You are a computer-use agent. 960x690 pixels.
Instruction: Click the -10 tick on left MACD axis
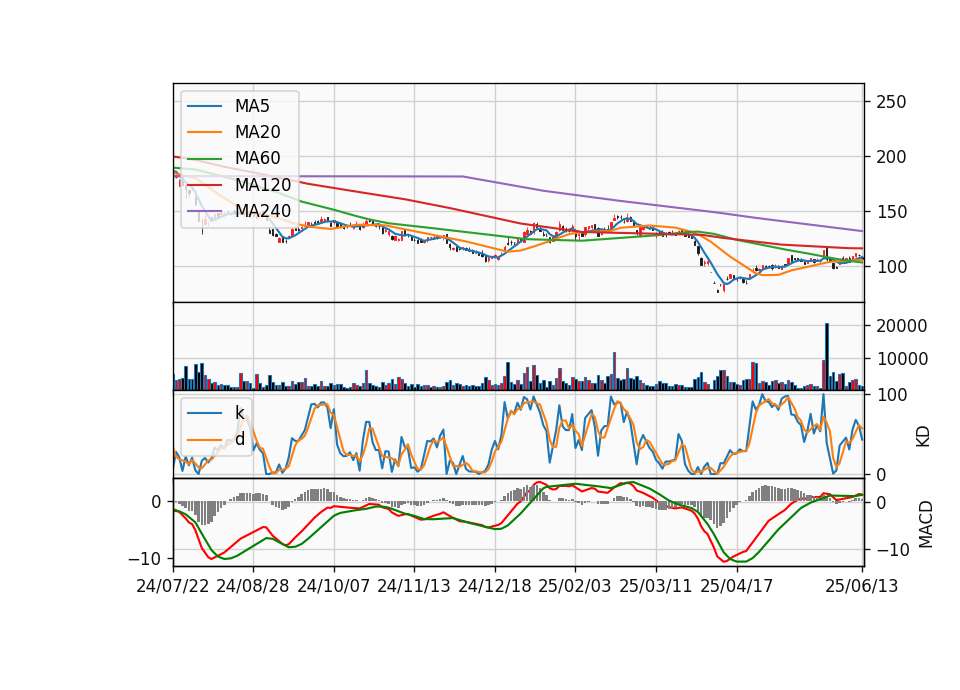(144, 558)
